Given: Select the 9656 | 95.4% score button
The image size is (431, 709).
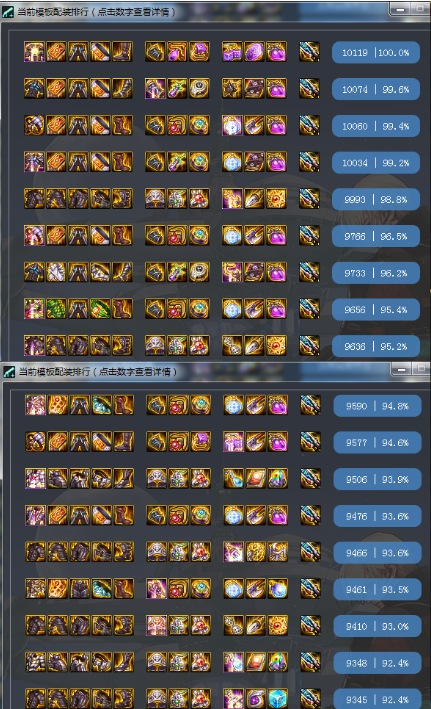Looking at the screenshot, I should (x=375, y=310).
